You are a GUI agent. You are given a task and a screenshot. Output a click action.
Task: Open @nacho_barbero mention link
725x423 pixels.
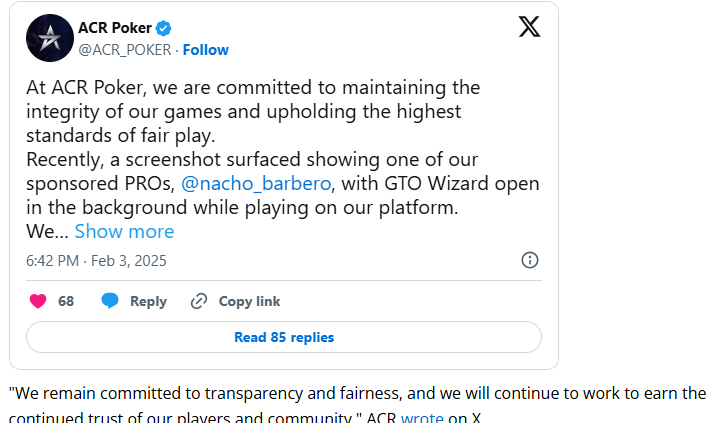pos(256,184)
